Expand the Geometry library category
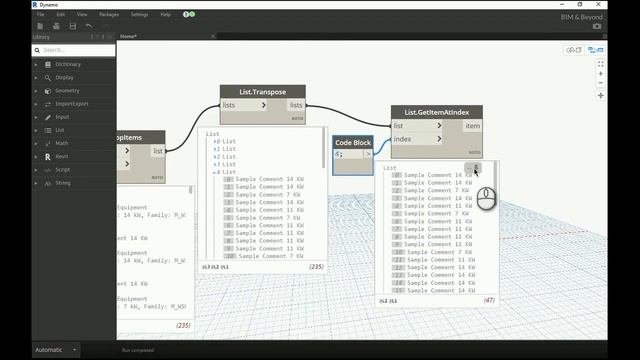The height and width of the screenshot is (360, 640). (x=36, y=91)
